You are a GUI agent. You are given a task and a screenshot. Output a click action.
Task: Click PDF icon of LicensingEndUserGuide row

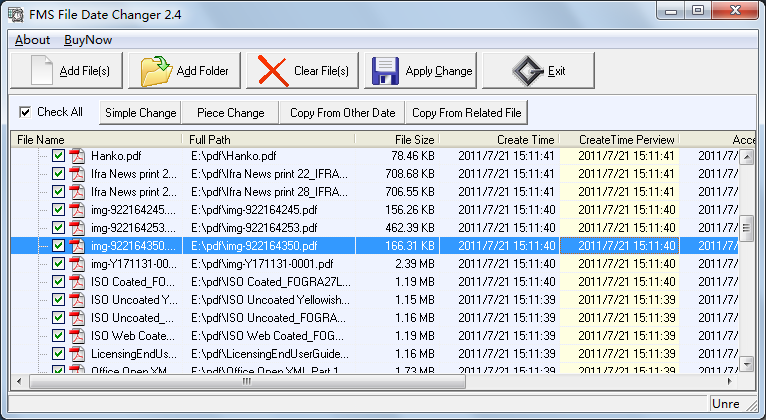[x=78, y=354]
